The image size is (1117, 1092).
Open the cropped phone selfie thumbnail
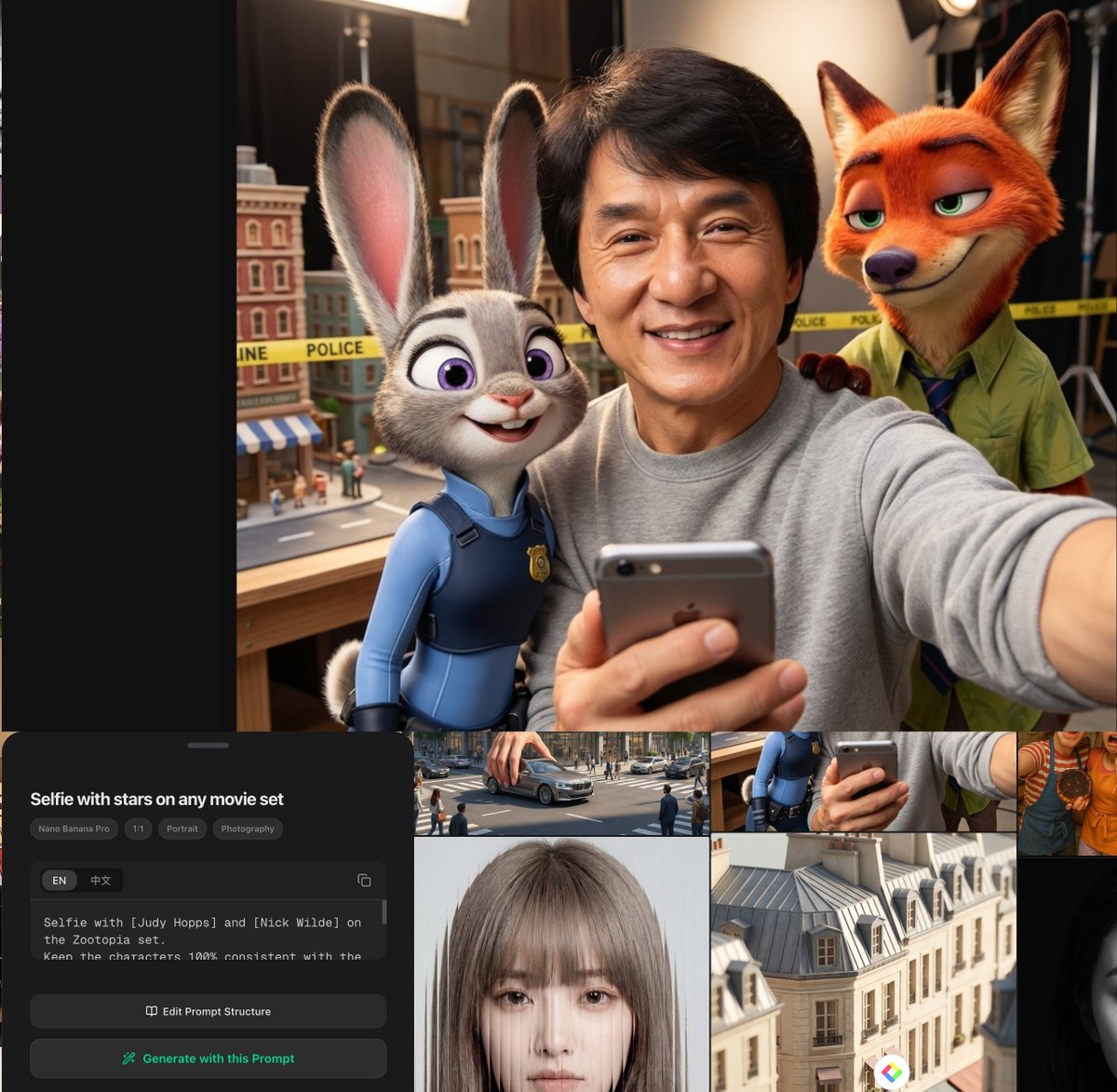coord(864,781)
